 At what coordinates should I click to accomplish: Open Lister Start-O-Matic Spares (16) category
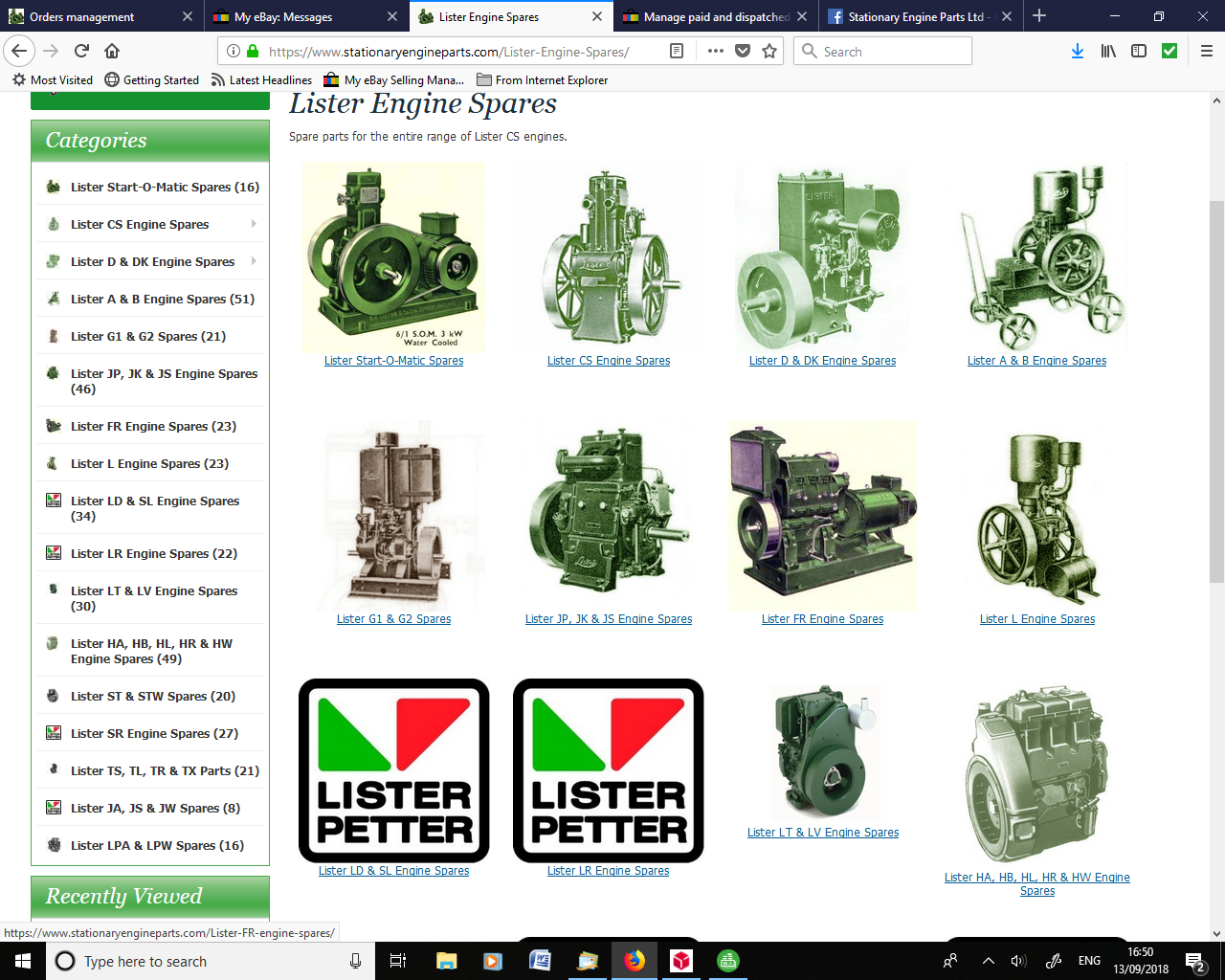pyautogui.click(x=165, y=187)
